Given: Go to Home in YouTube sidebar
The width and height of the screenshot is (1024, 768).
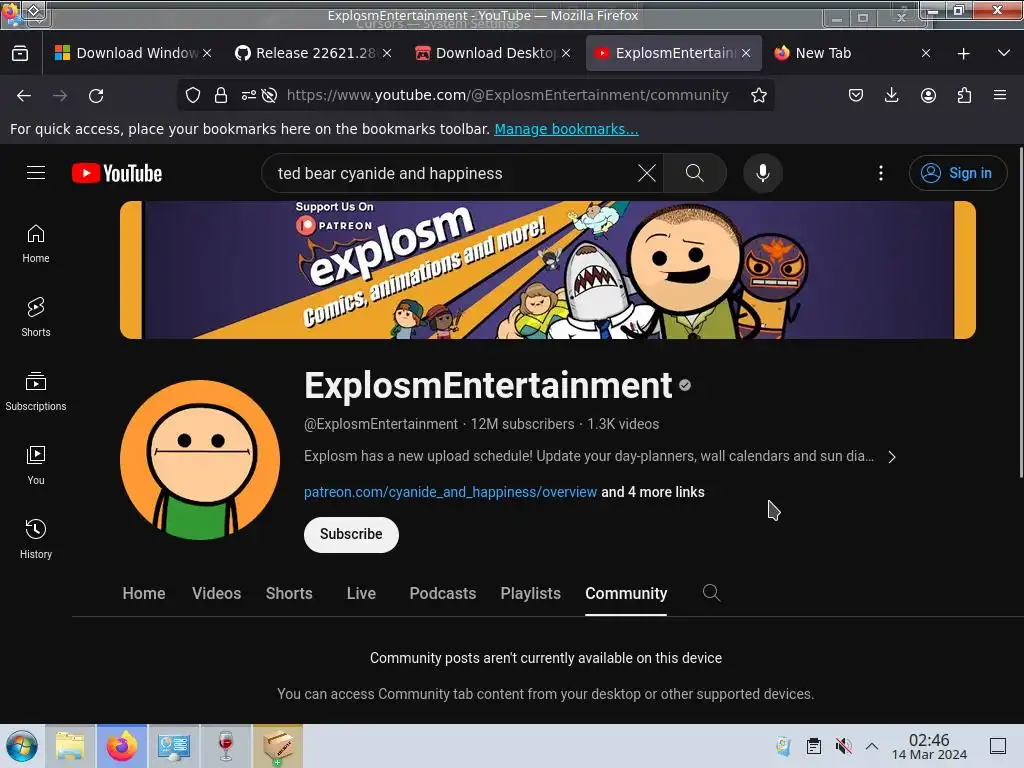Looking at the screenshot, I should 36,244.
